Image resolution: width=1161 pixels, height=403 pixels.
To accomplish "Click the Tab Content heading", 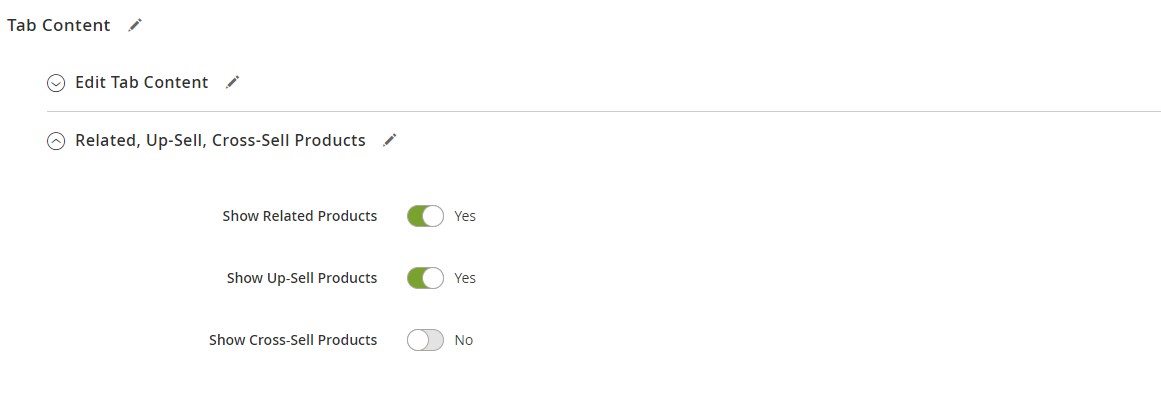I will coord(59,26).
